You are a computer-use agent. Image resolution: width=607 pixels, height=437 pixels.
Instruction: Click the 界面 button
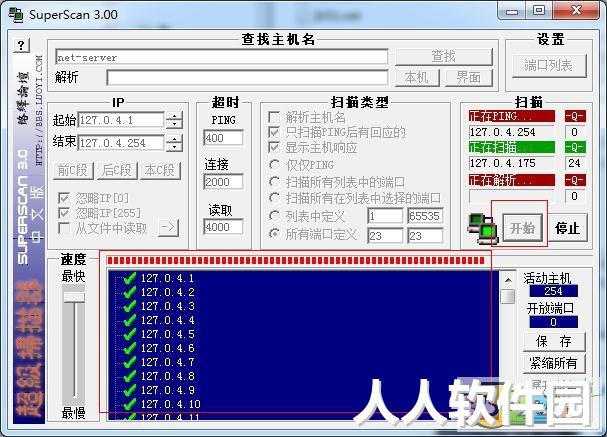pos(469,78)
